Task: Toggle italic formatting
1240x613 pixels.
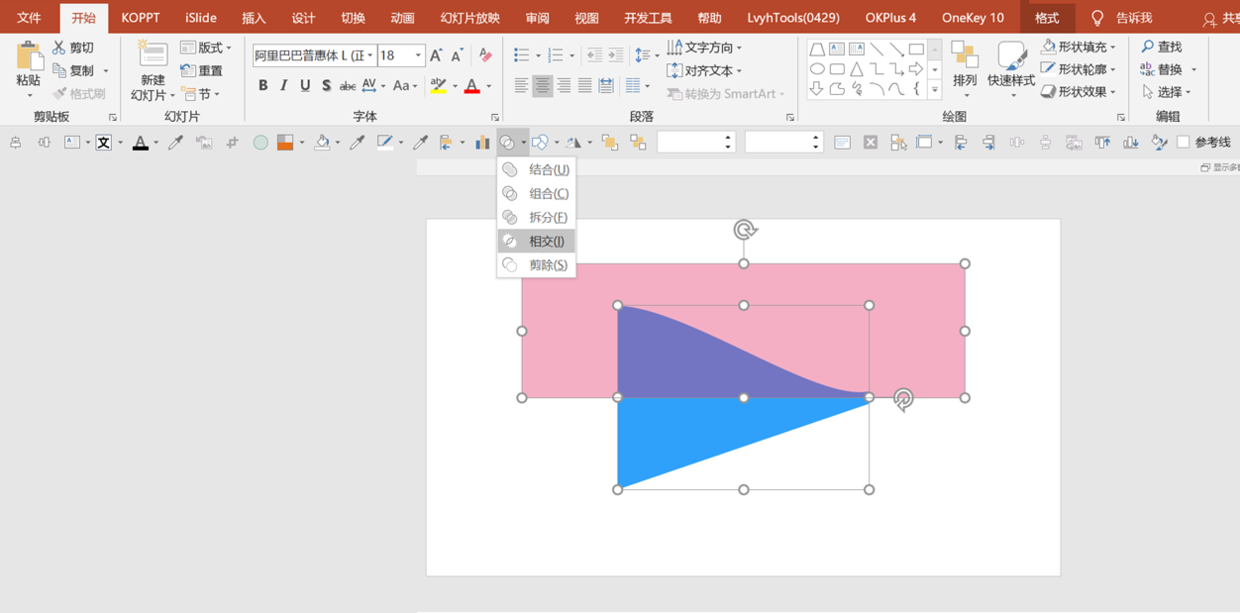Action: [x=284, y=86]
